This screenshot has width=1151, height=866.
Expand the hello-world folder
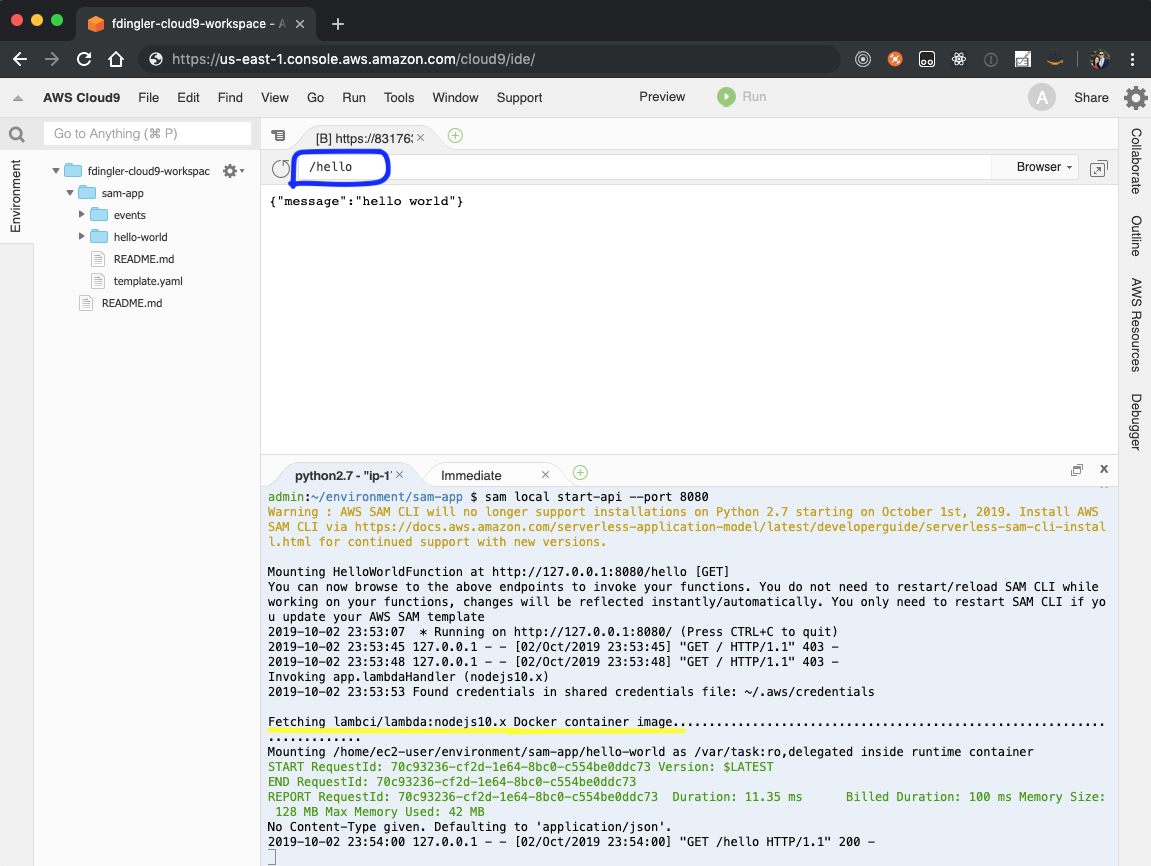coord(81,237)
